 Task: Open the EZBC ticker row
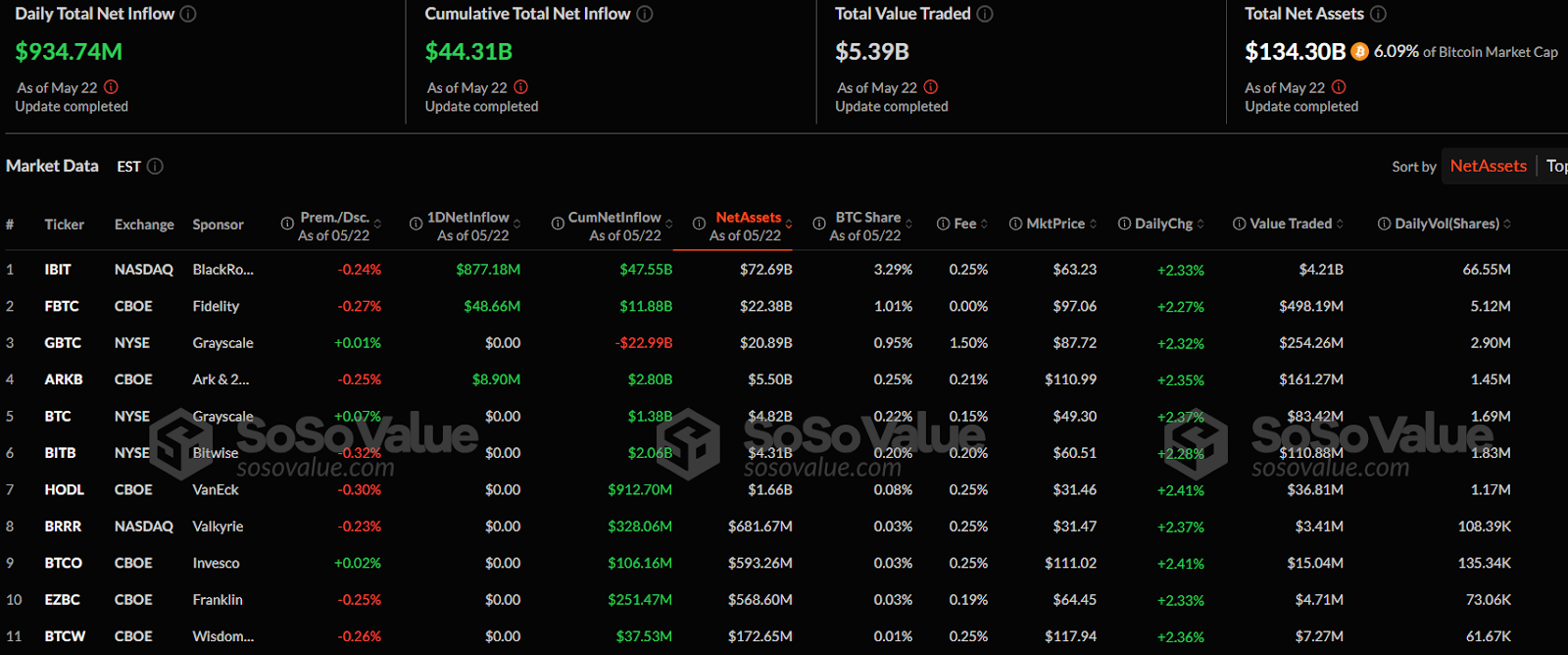[62, 599]
